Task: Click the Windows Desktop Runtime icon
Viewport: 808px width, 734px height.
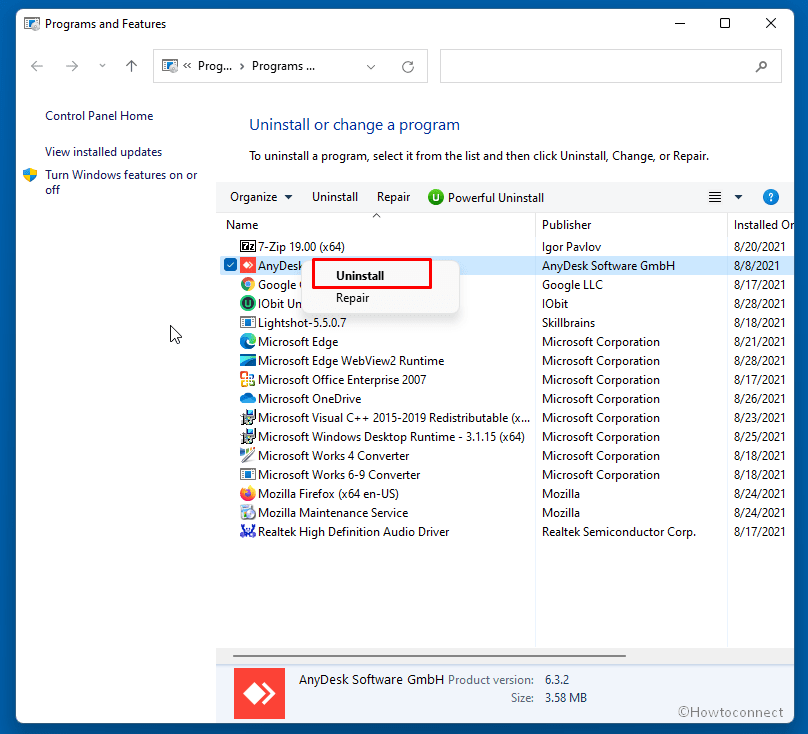Action: (248, 437)
